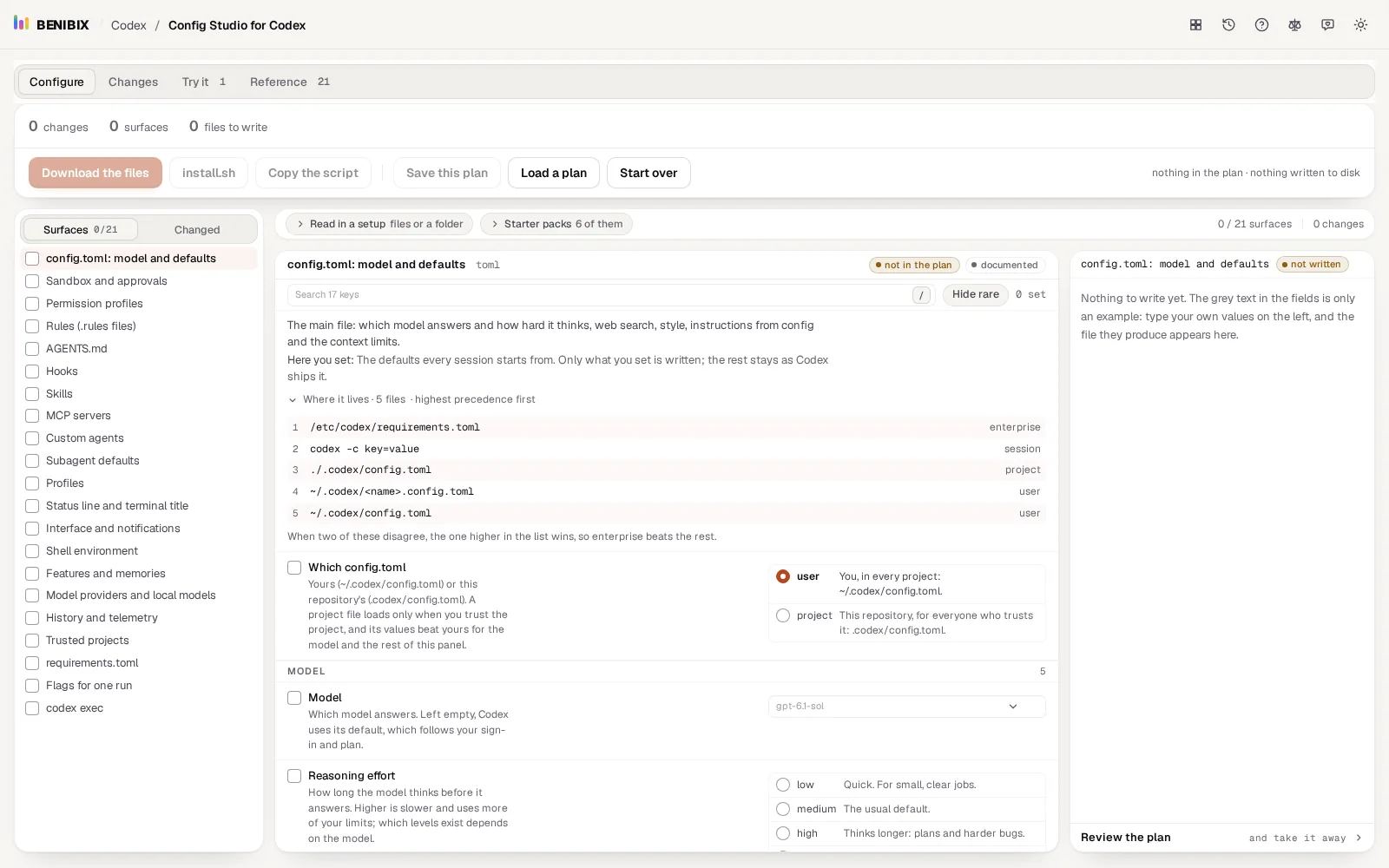Click the Start over button

coord(648,173)
